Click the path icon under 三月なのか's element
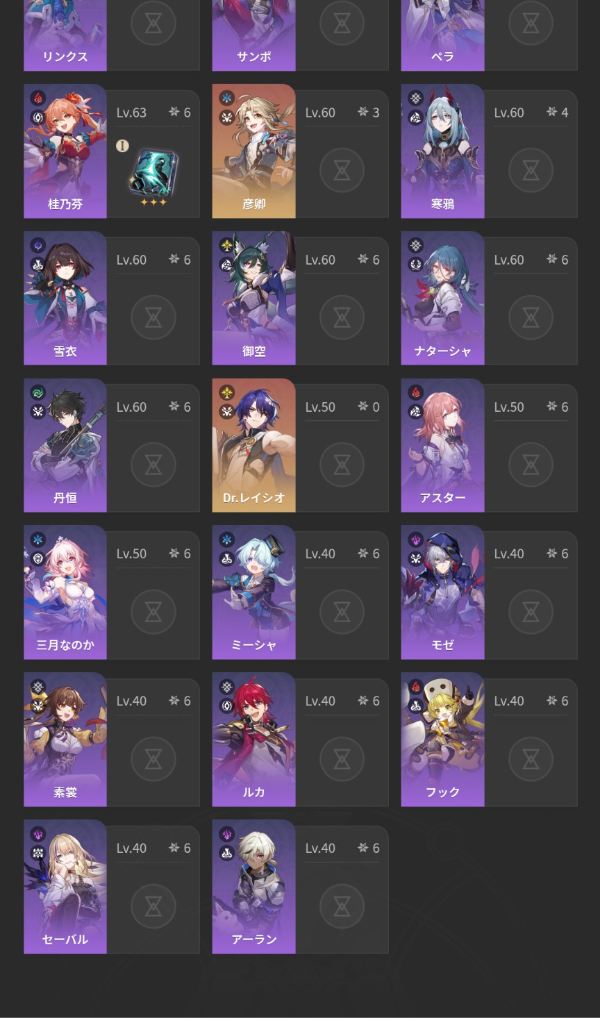This screenshot has height=1018, width=600. coord(38,558)
